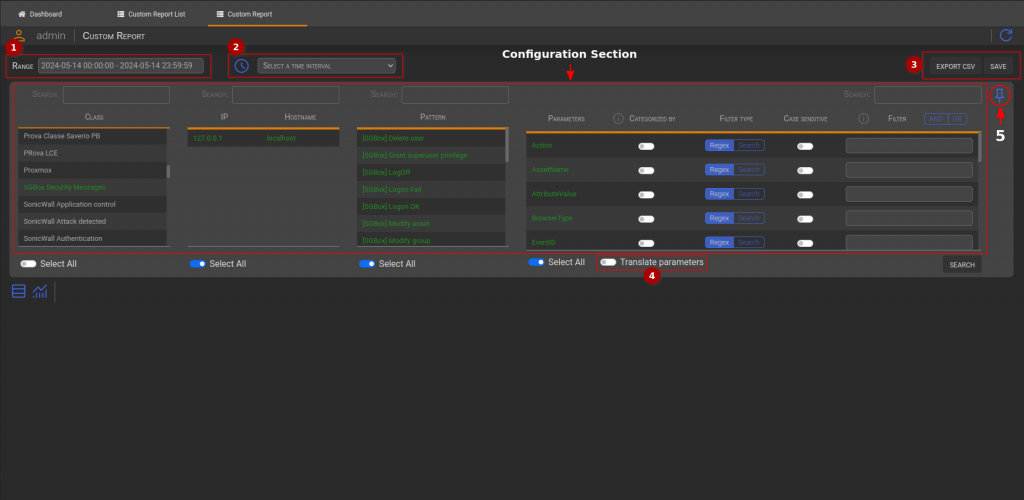1024x500 pixels.
Task: Set BrowserType filter type to Regex
Action: tap(719, 218)
